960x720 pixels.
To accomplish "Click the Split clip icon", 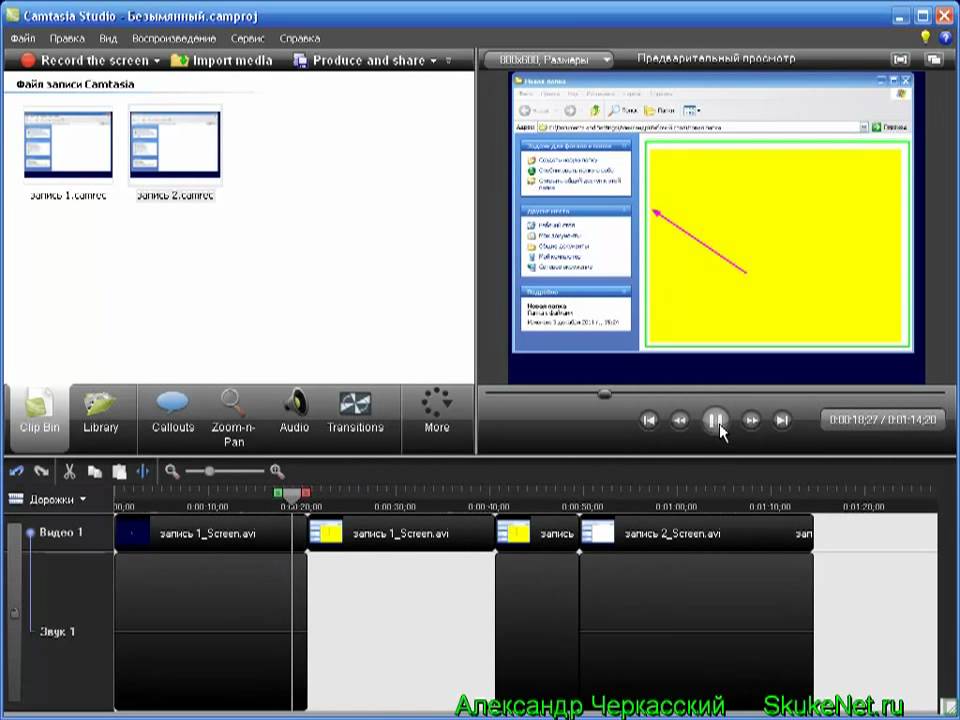I will (143, 471).
